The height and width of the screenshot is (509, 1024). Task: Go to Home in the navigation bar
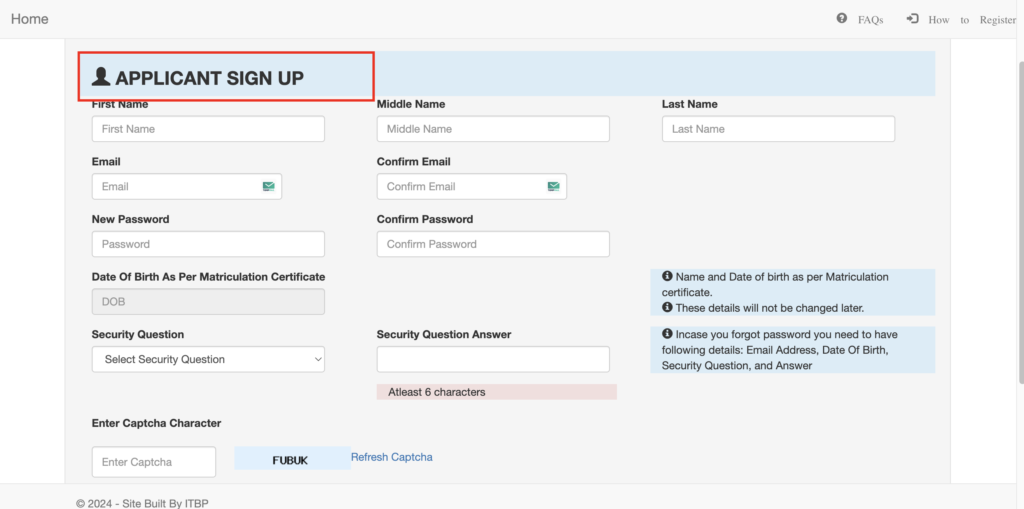(x=29, y=19)
